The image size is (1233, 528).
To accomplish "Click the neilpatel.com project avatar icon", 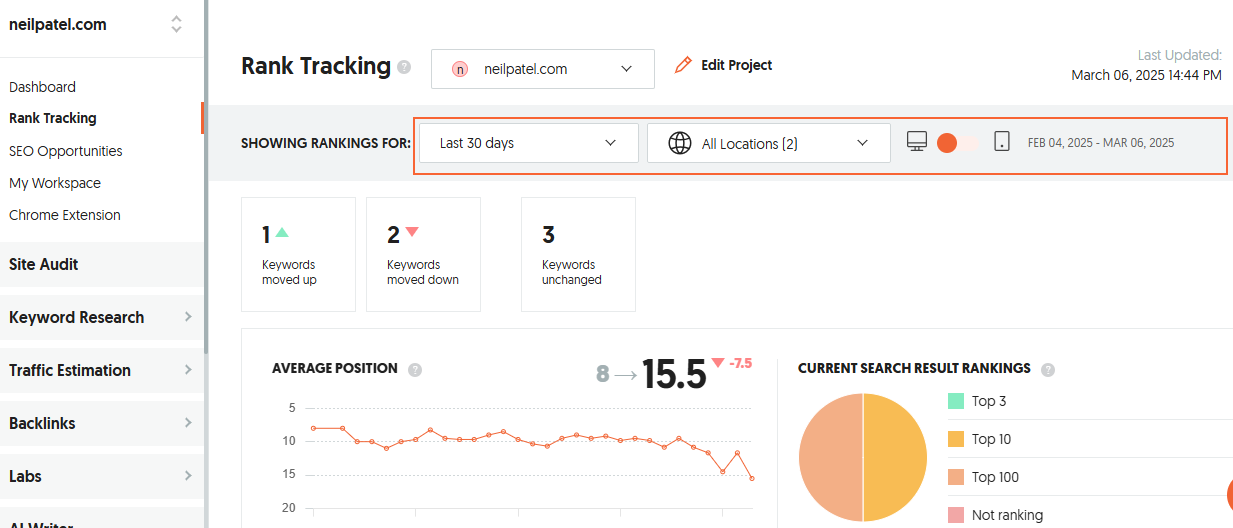I will coord(460,69).
